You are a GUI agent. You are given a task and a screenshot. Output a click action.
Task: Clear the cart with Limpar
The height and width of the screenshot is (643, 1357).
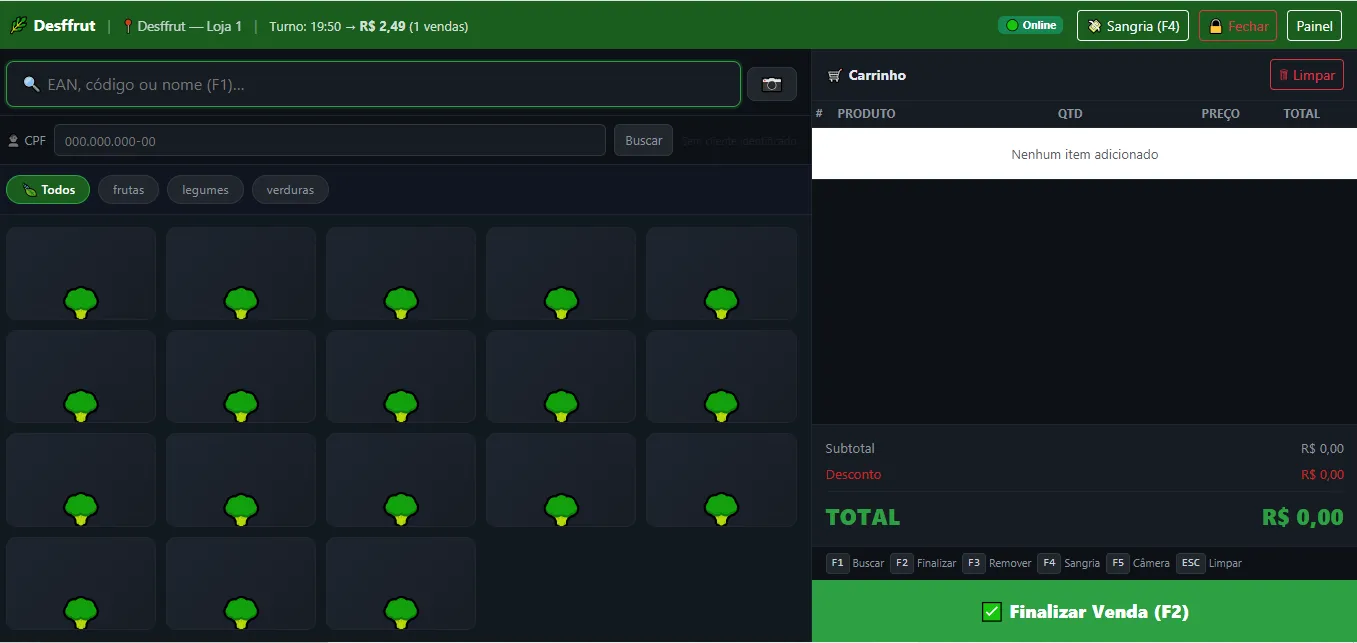[x=1306, y=75]
